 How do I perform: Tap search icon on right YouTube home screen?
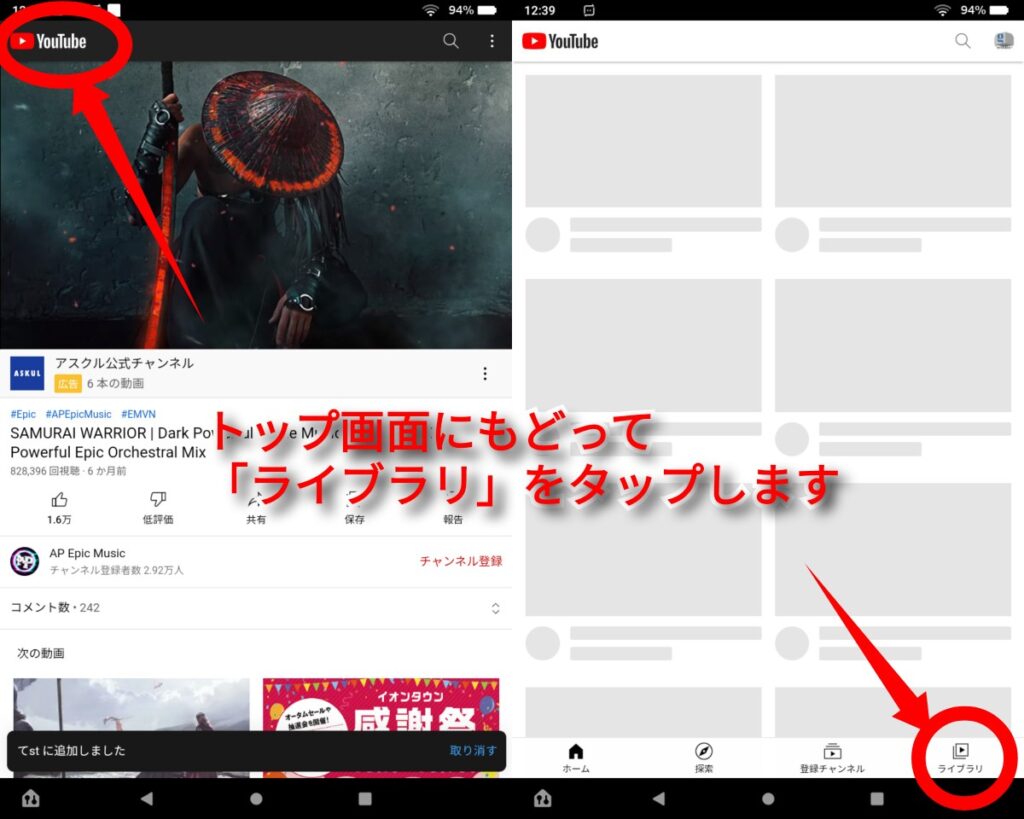[962, 41]
